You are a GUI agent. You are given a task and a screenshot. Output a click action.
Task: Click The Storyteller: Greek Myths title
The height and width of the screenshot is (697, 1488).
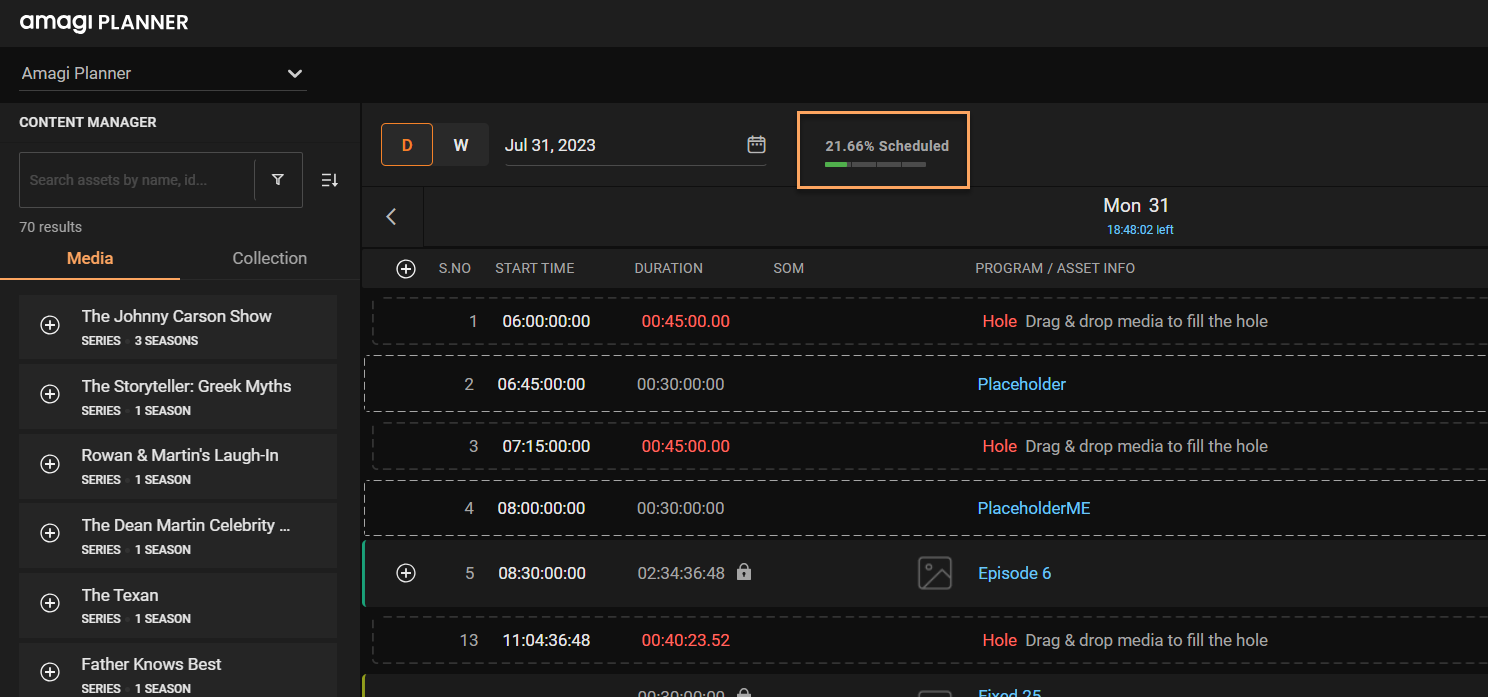(187, 386)
